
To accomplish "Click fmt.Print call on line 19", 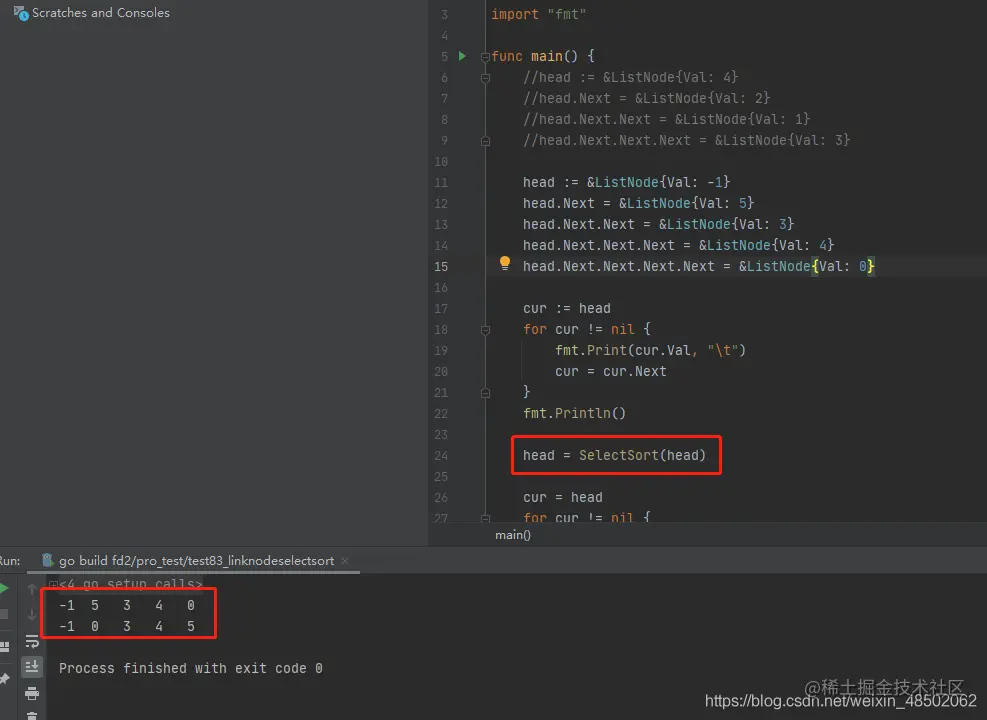I will click(x=650, y=351).
